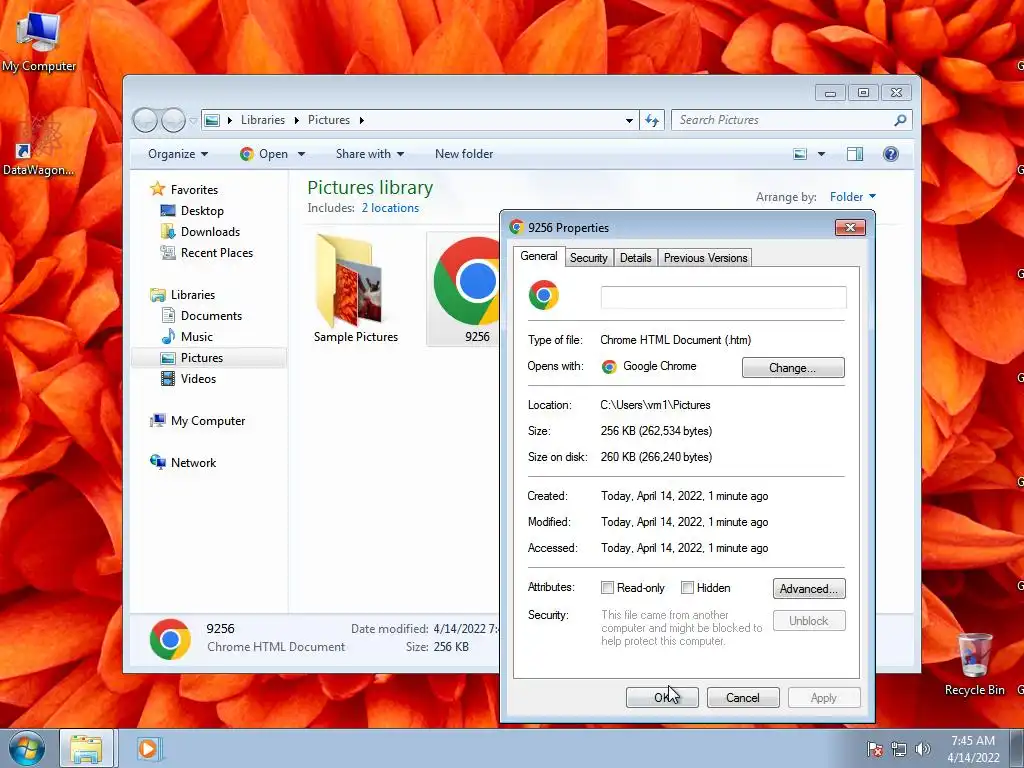Switch to the General tab

[x=539, y=256]
